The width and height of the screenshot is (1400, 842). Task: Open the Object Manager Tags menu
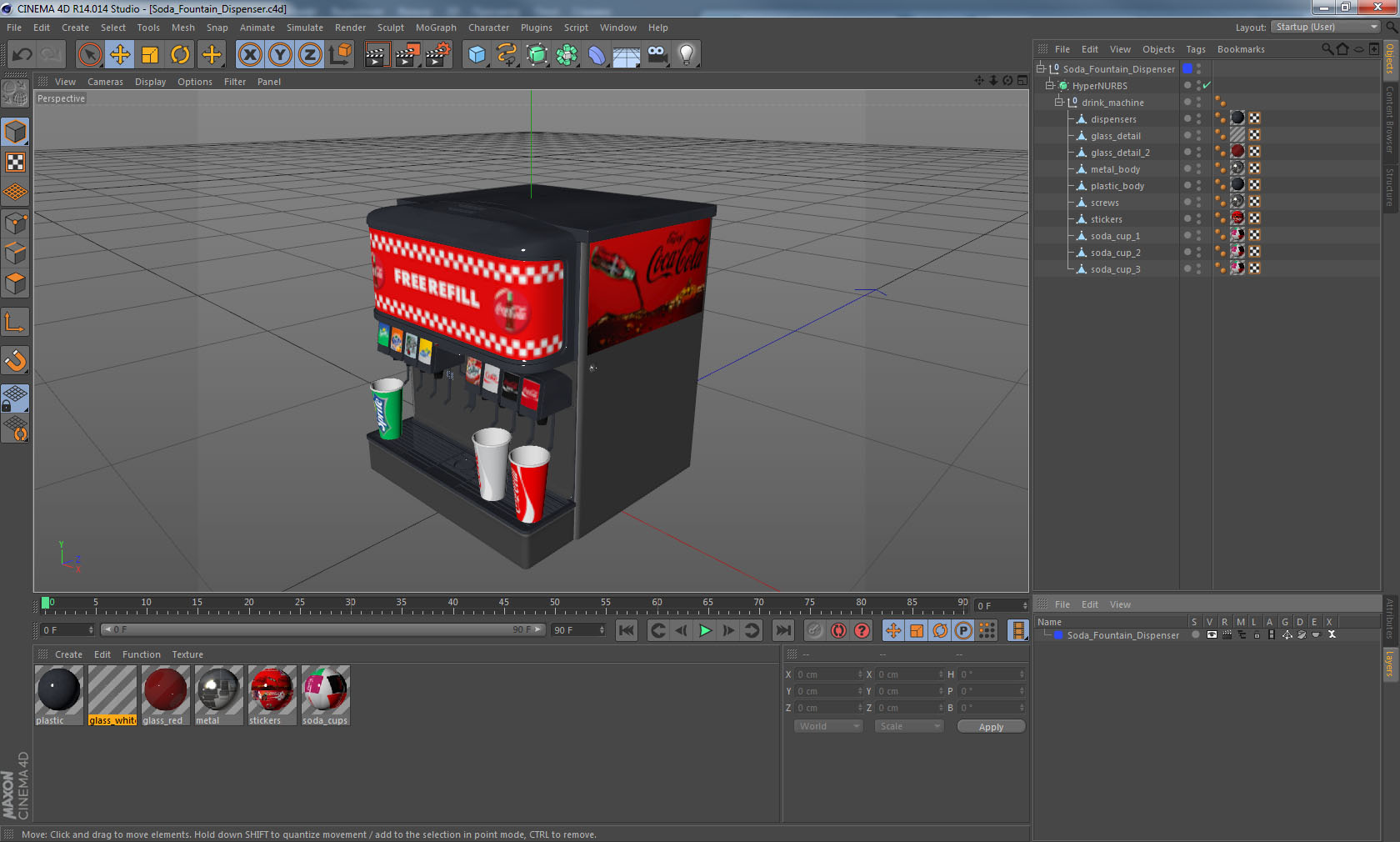[1196, 49]
